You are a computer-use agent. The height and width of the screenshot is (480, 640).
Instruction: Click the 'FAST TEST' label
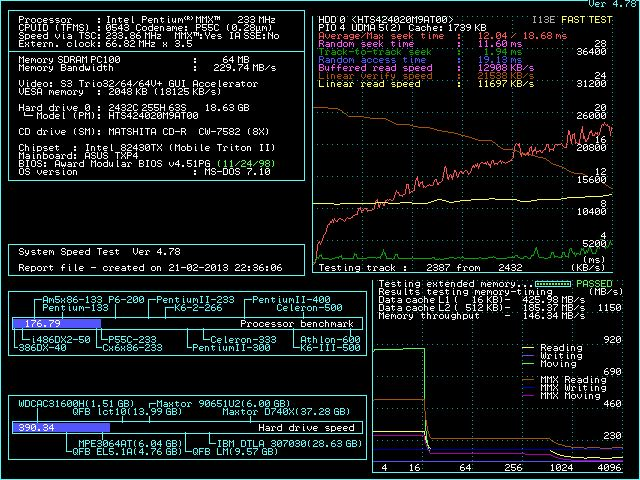[x=587, y=20]
